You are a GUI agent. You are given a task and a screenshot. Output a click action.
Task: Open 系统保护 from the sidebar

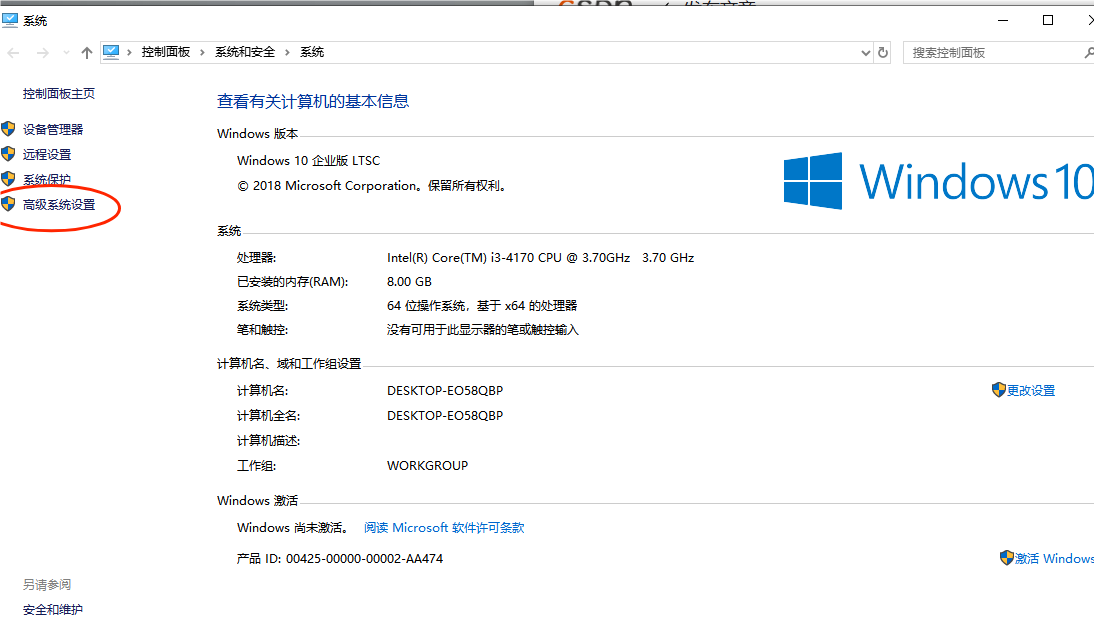tap(47, 179)
